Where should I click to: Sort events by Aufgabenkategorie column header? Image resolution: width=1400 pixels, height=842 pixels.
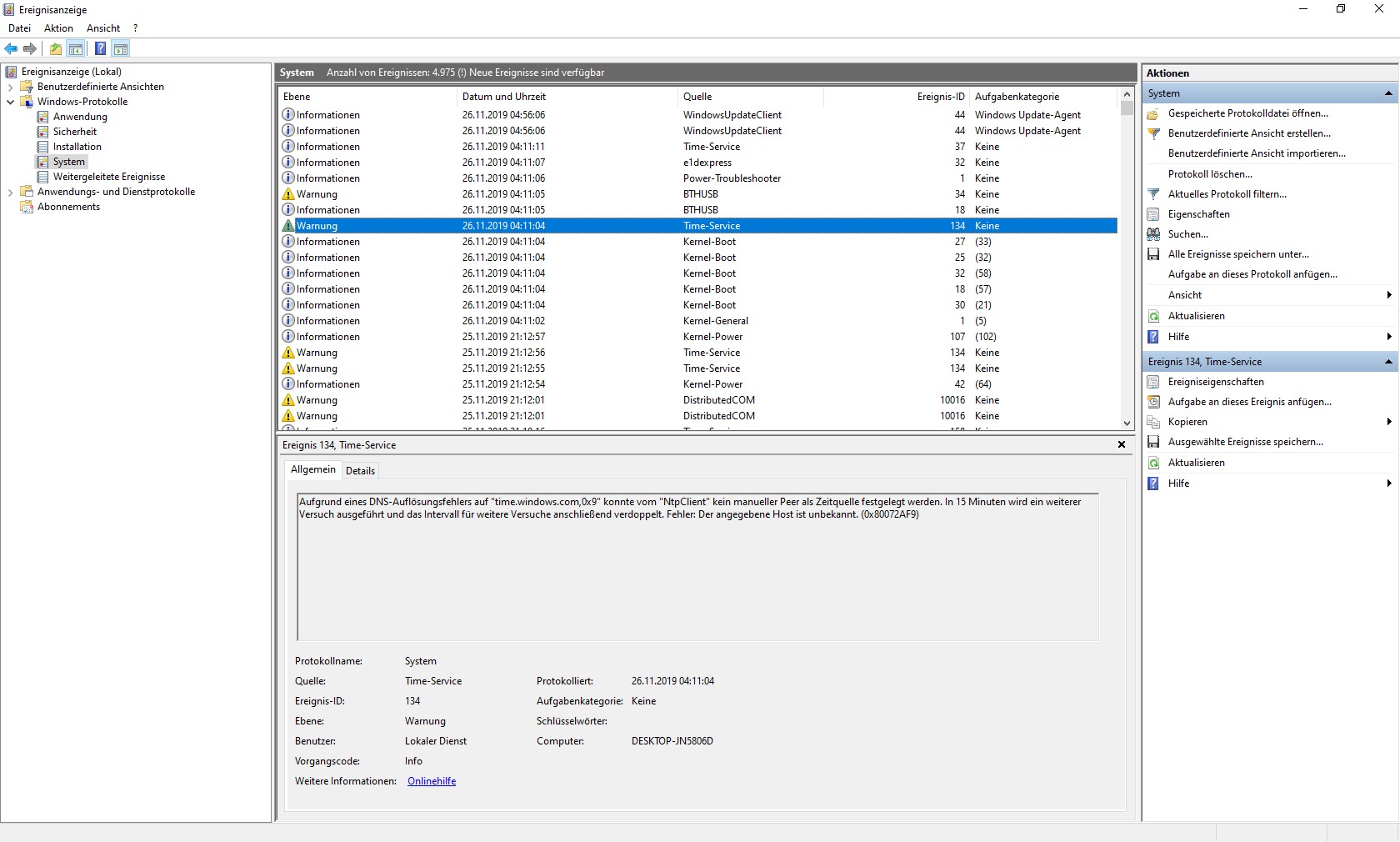tap(1044, 97)
